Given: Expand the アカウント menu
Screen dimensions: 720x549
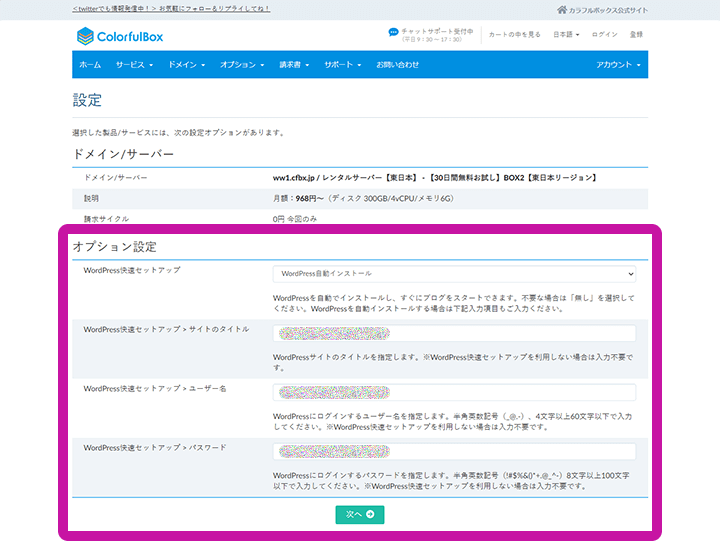Looking at the screenshot, I should tap(617, 65).
